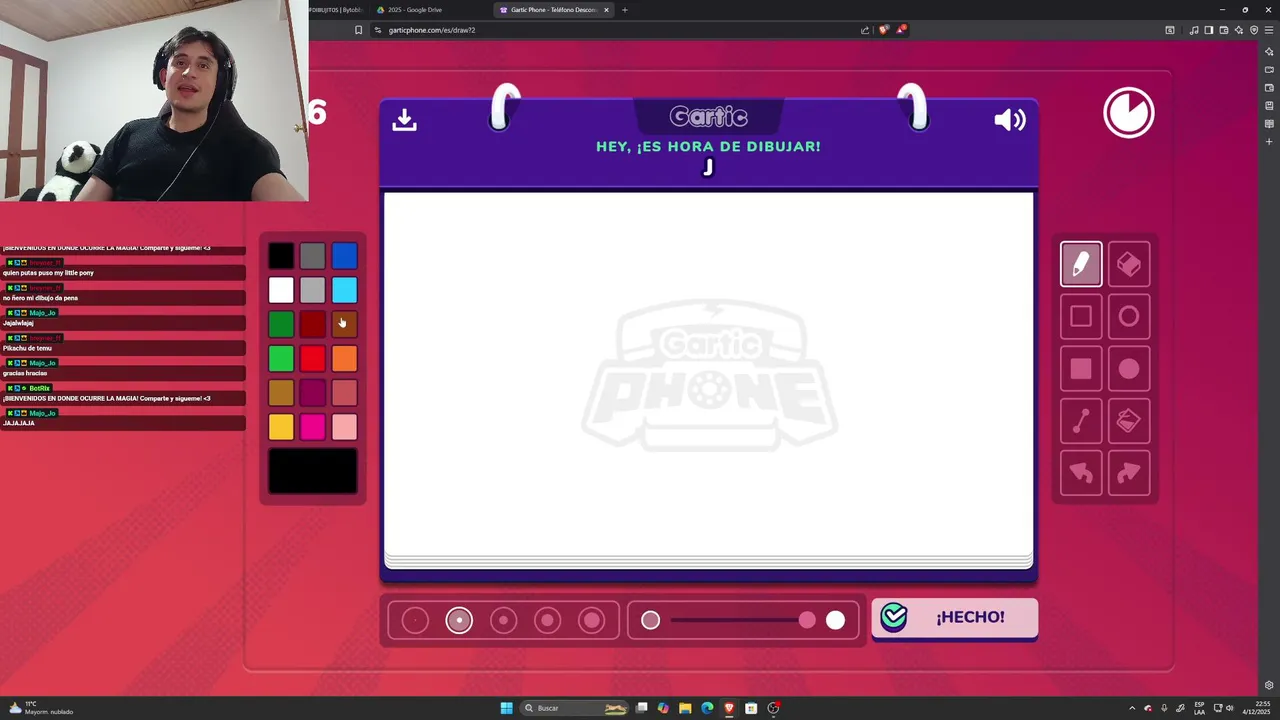The width and height of the screenshot is (1280, 720).
Task: Open sidebar settings gear at bottom right
Action: click(x=1269, y=685)
